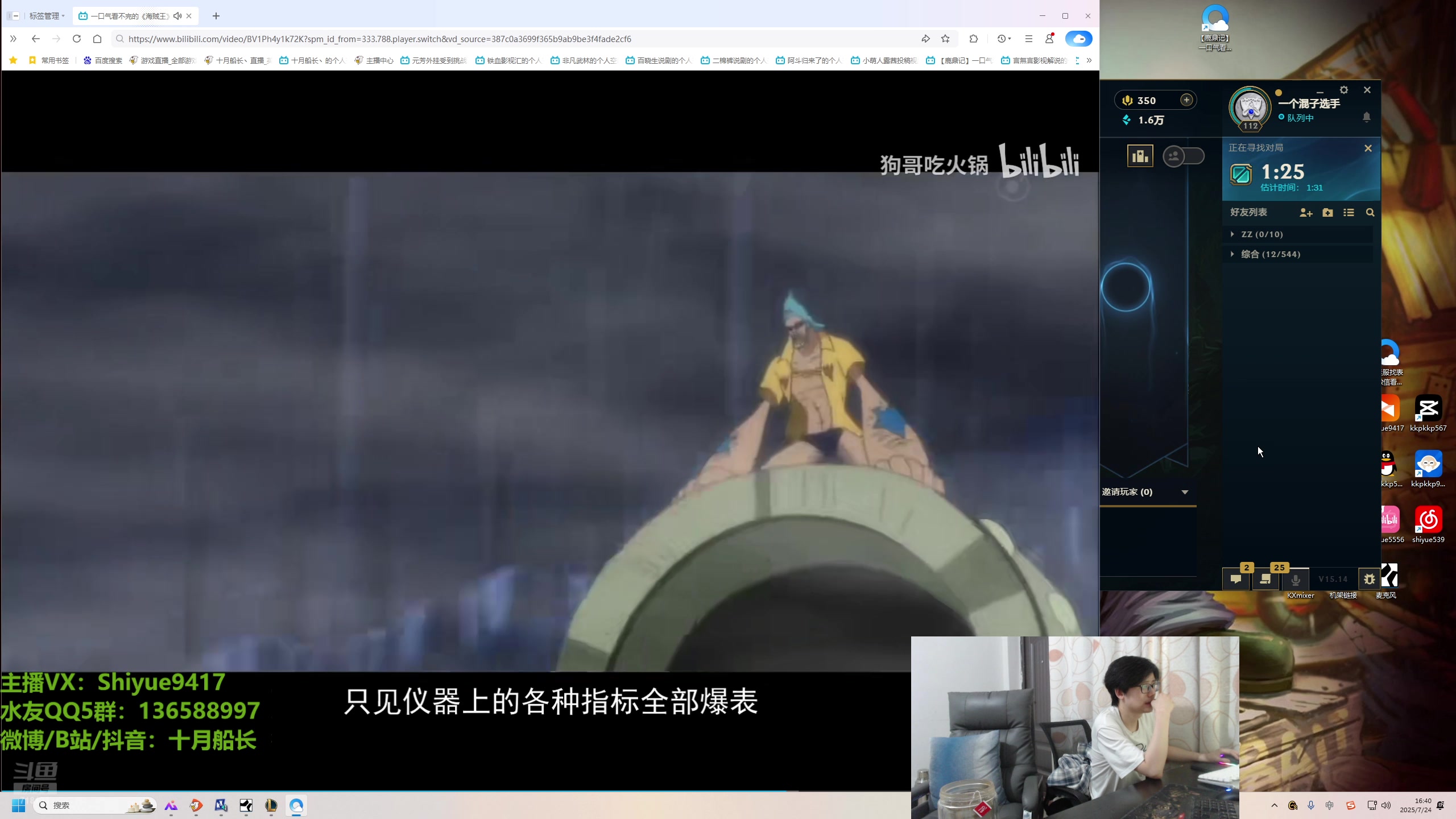Open the 阿斗归来了 bookmark

pos(809,60)
